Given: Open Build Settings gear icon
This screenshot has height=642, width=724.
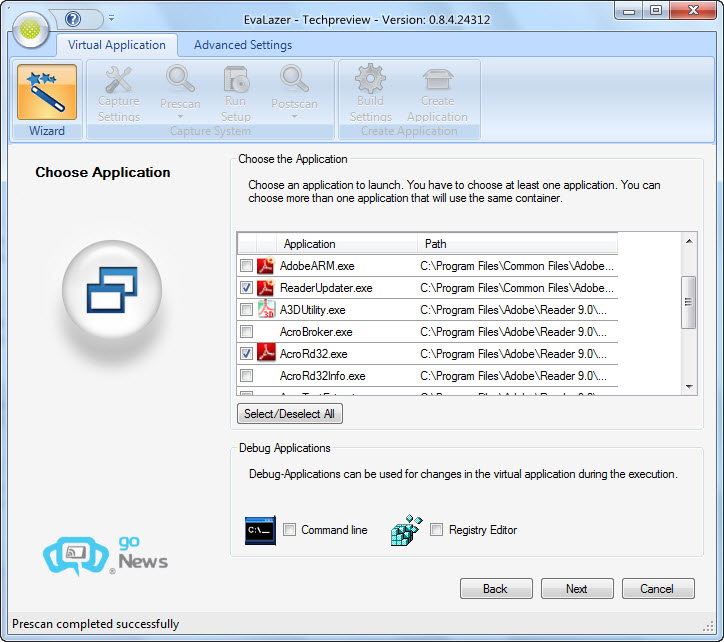Looking at the screenshot, I should tap(370, 79).
